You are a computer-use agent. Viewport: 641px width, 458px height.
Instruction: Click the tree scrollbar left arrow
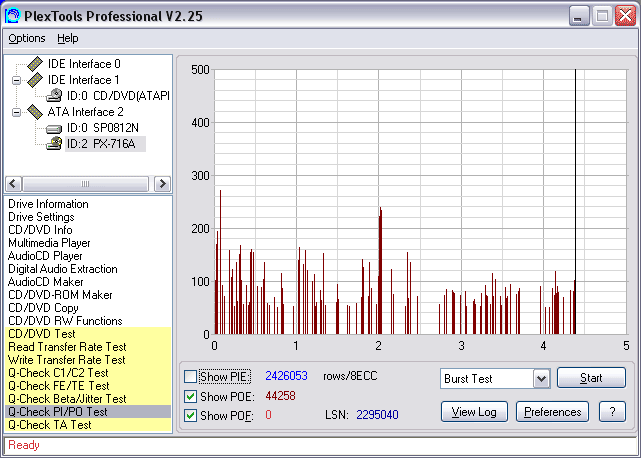click(13, 184)
